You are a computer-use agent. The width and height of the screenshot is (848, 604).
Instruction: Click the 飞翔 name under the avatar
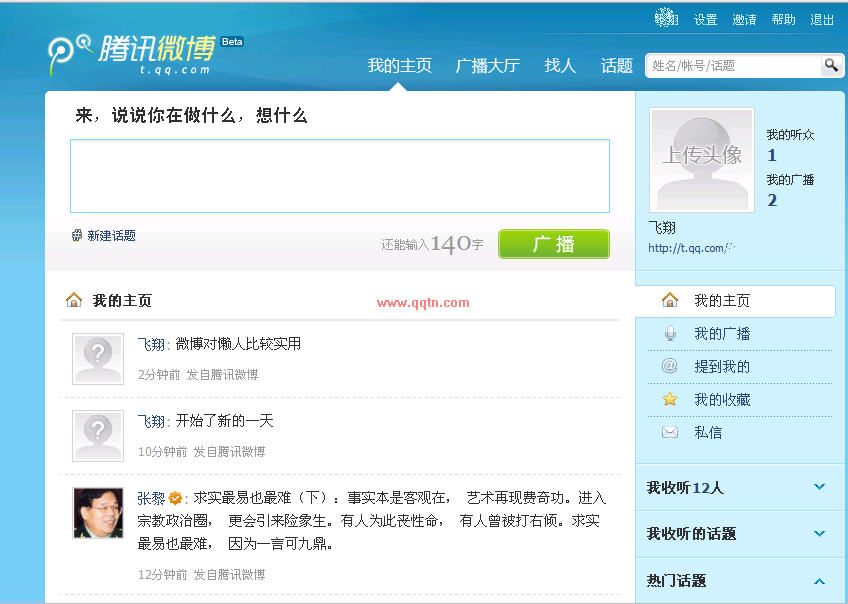(x=662, y=228)
